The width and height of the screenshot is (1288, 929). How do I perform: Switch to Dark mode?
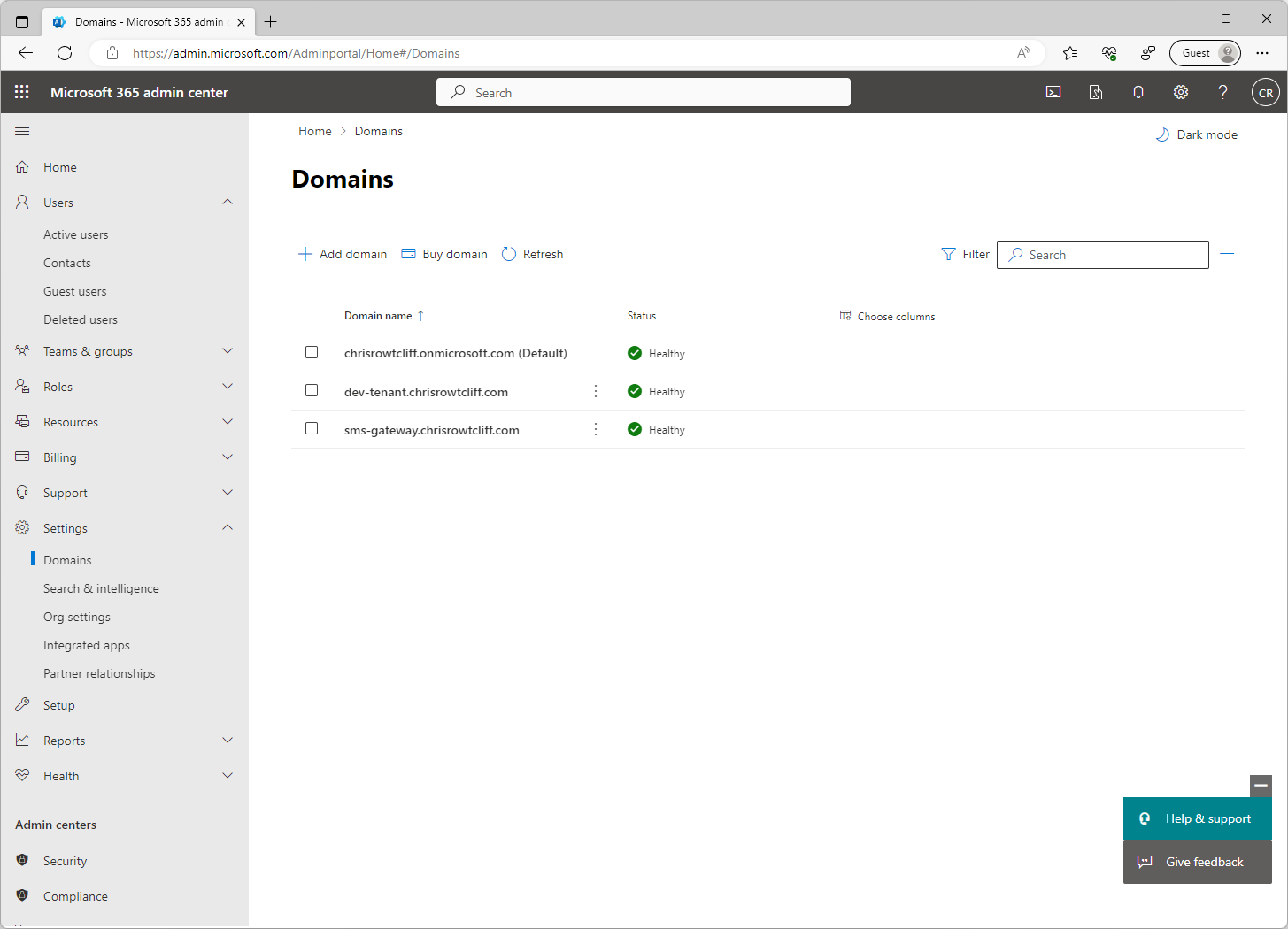coord(1196,134)
